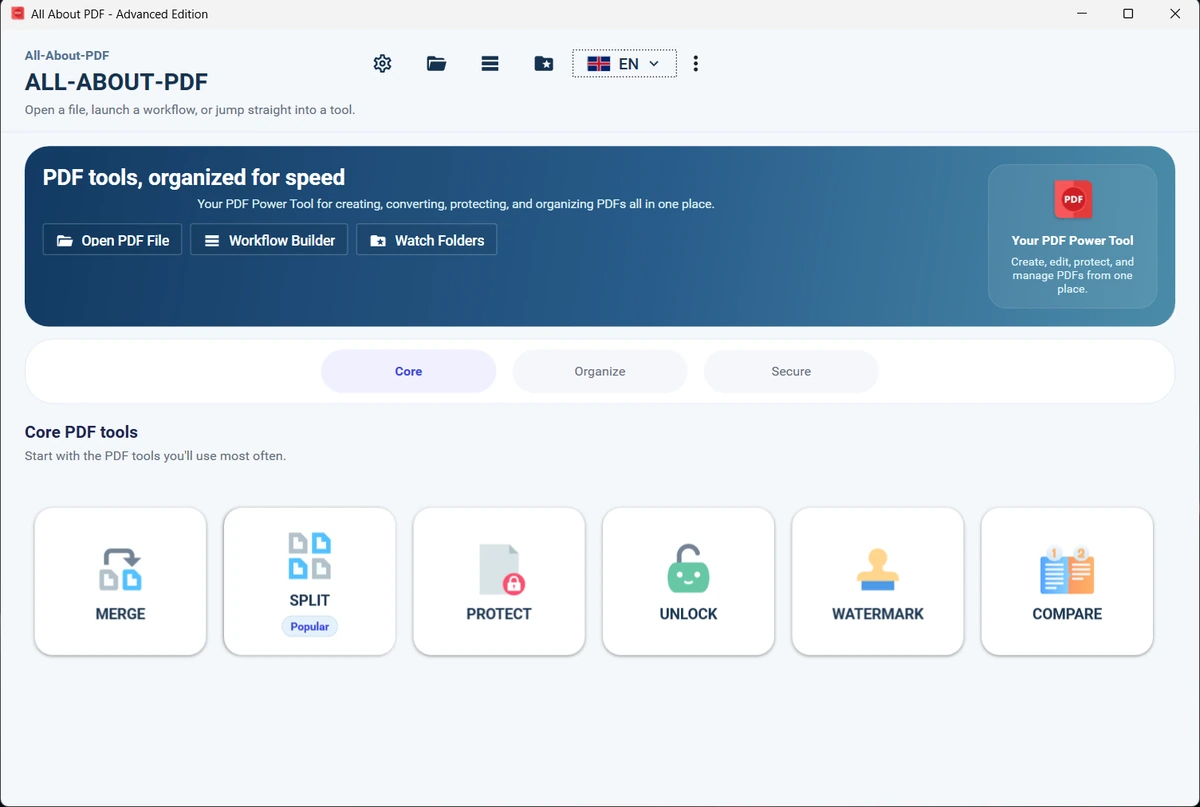Minimize the All About PDF window

pyautogui.click(x=1082, y=14)
